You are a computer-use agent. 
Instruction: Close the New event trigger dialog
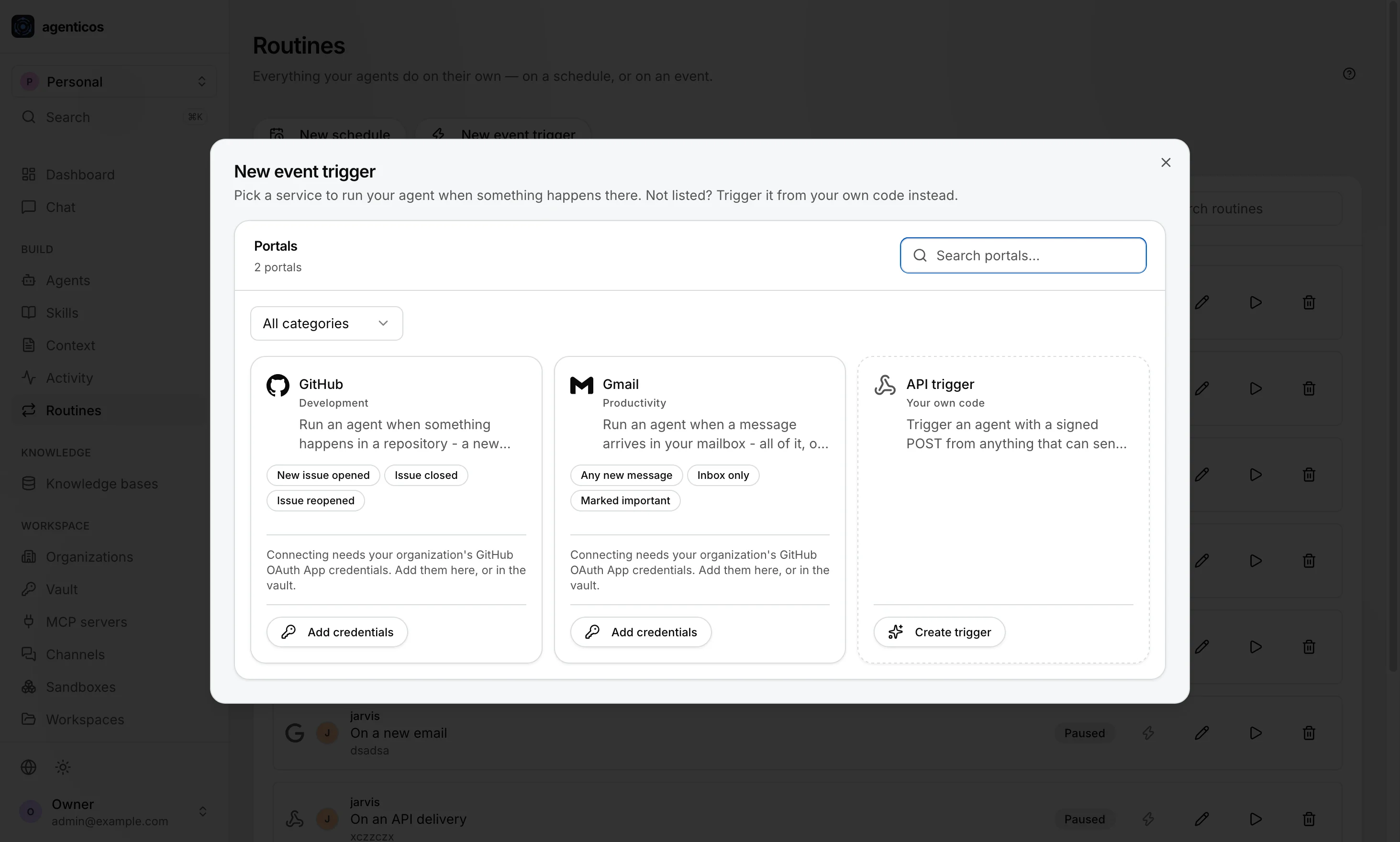pyautogui.click(x=1166, y=163)
